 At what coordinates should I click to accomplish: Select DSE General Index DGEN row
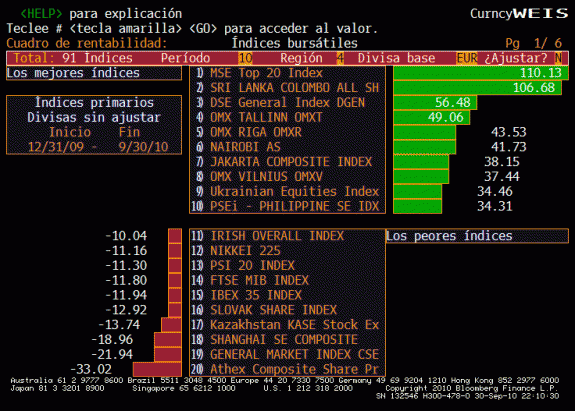(288, 102)
